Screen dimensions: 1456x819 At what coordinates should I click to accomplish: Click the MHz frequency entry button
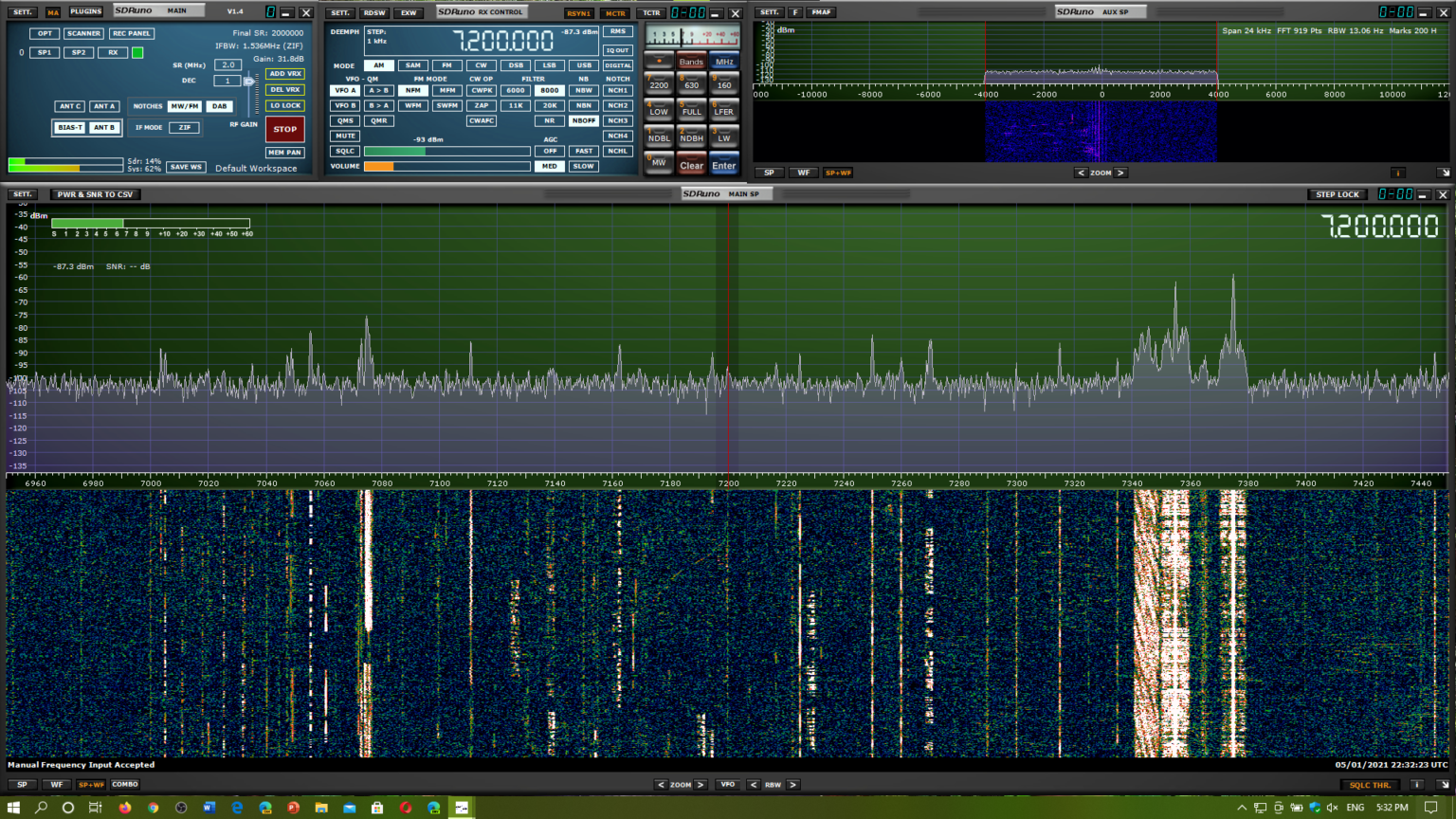(723, 62)
